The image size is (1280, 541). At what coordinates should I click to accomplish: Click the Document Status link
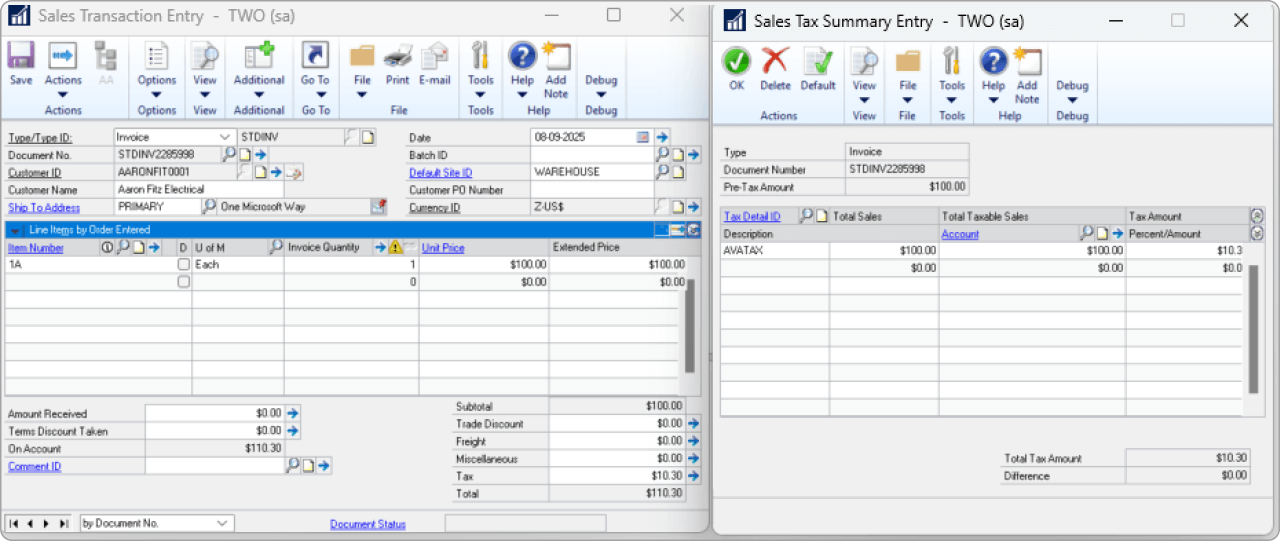[368, 524]
